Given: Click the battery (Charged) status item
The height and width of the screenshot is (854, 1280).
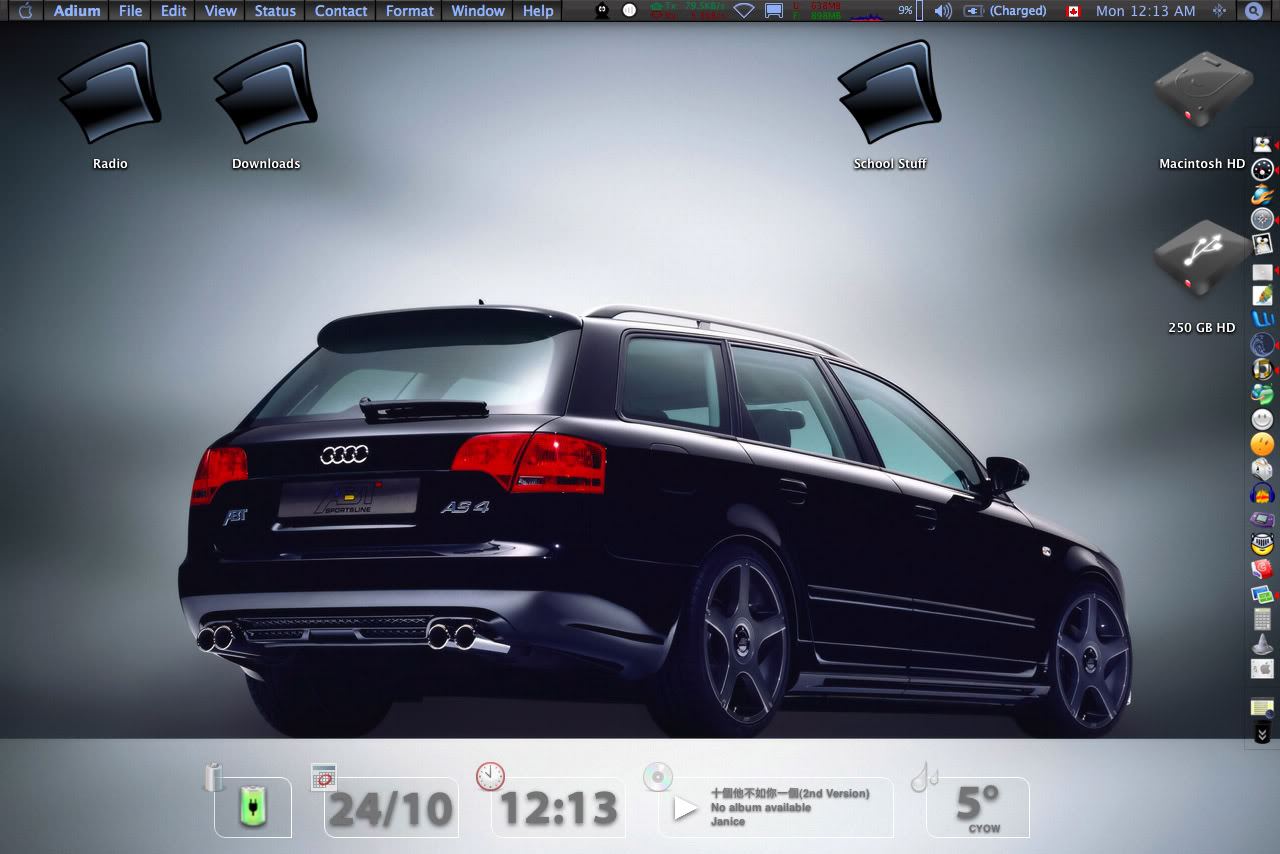Looking at the screenshot, I should click(1006, 11).
